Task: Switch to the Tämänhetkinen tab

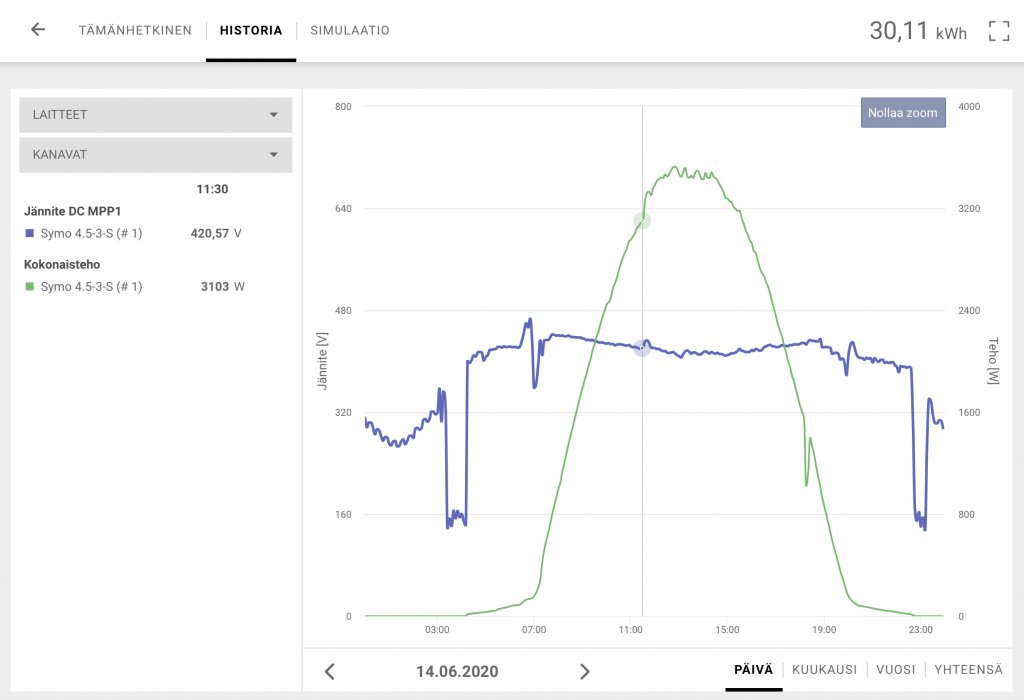Action: pos(135,31)
